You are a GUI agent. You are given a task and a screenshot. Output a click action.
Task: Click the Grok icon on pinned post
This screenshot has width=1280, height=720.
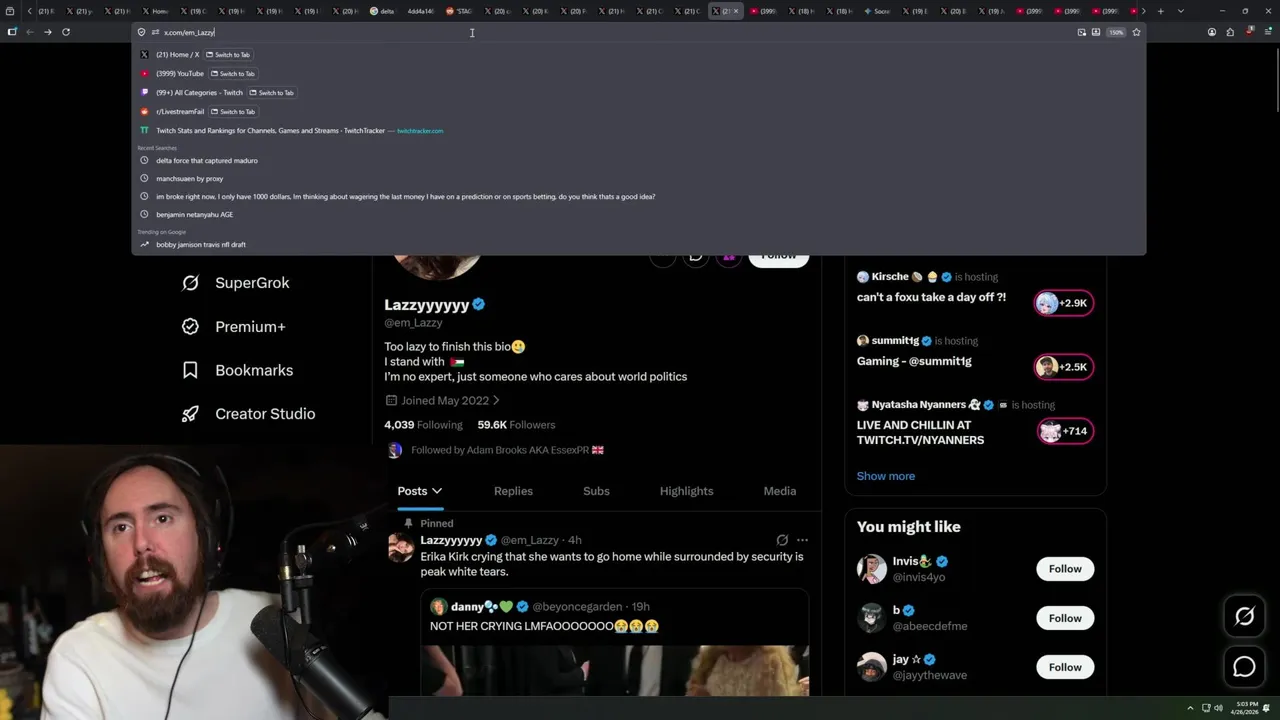click(x=782, y=540)
